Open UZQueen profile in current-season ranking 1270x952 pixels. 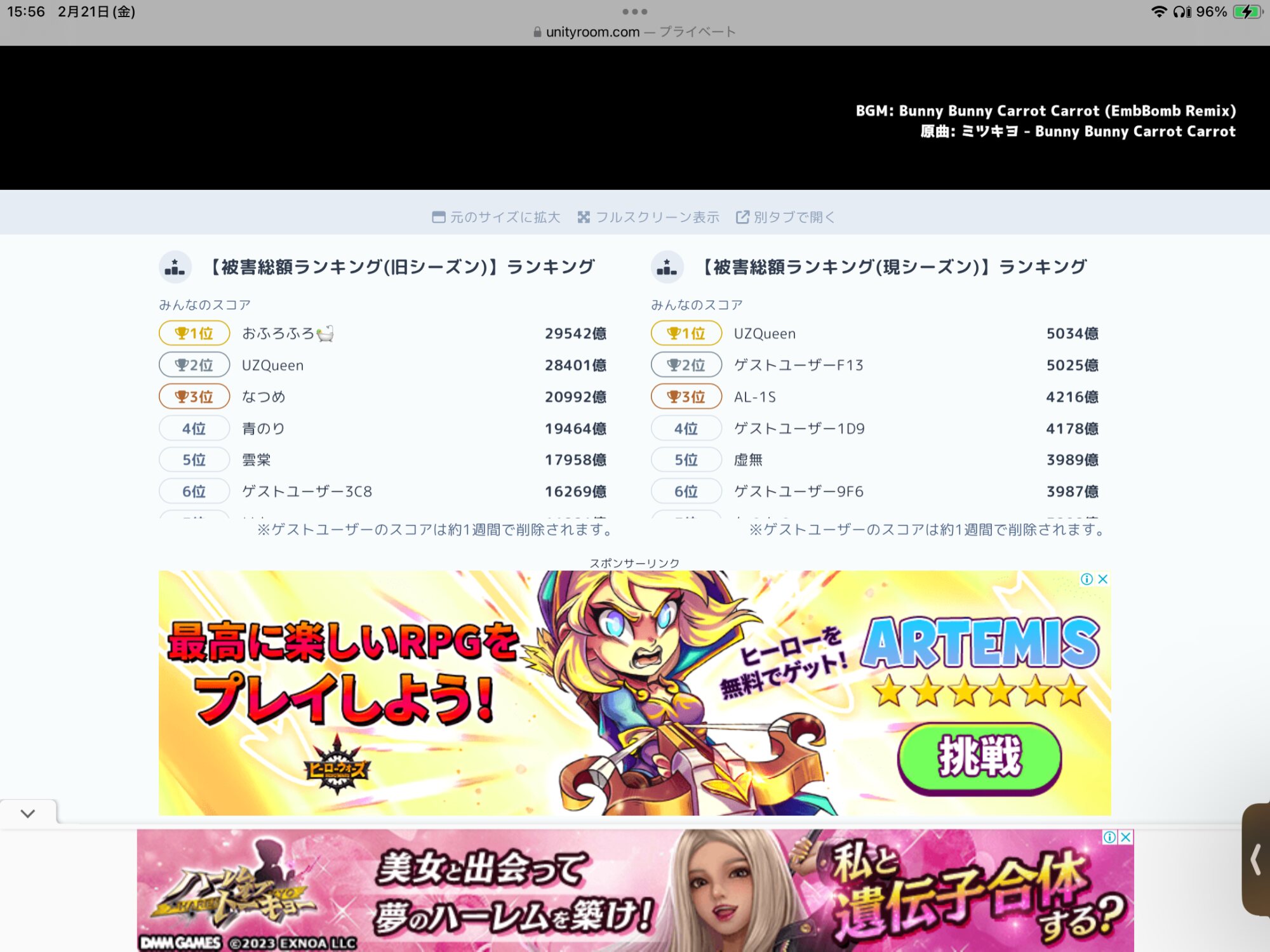coord(765,334)
